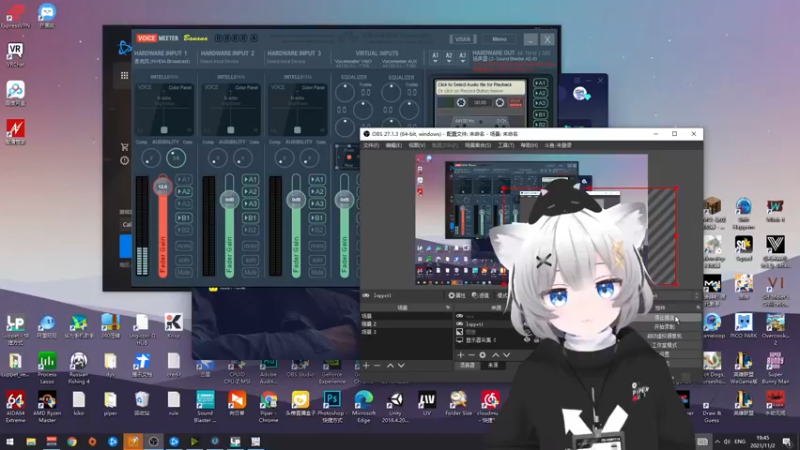Add a new scene with OBS scenes plus icon
Viewport: 800px width, 450px height.
coord(366,365)
